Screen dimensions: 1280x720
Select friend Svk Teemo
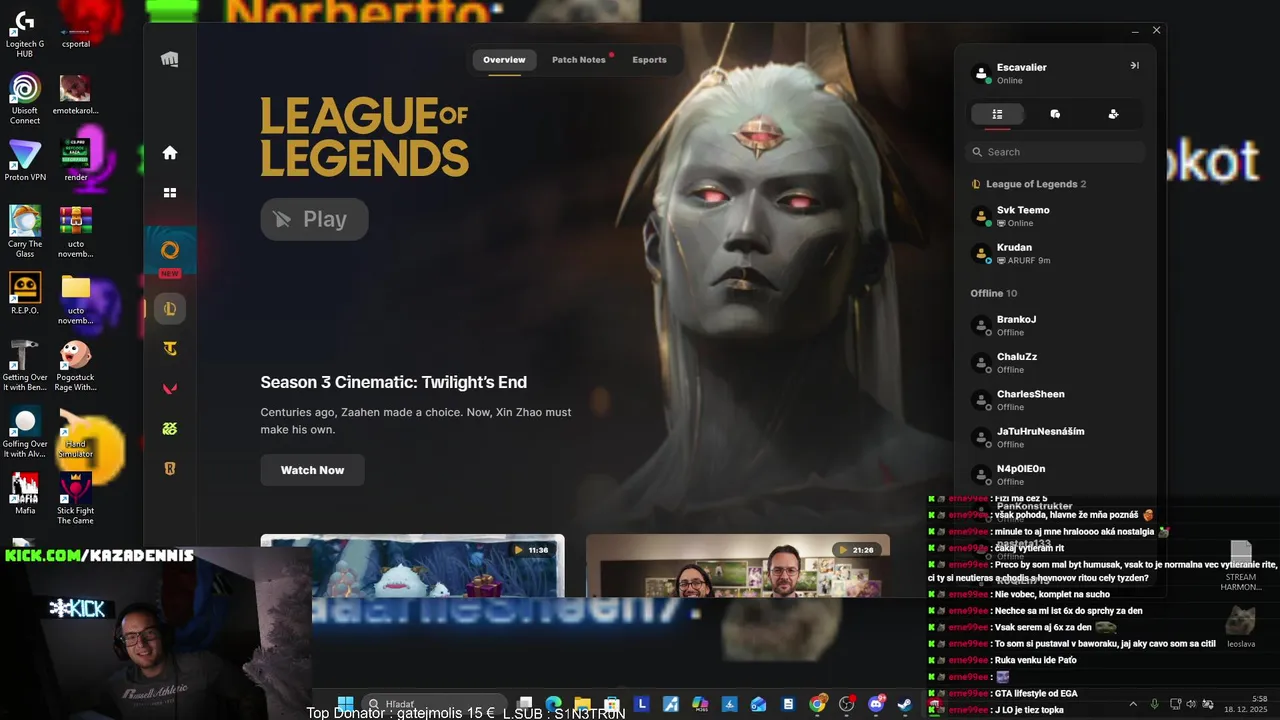coord(1056,216)
